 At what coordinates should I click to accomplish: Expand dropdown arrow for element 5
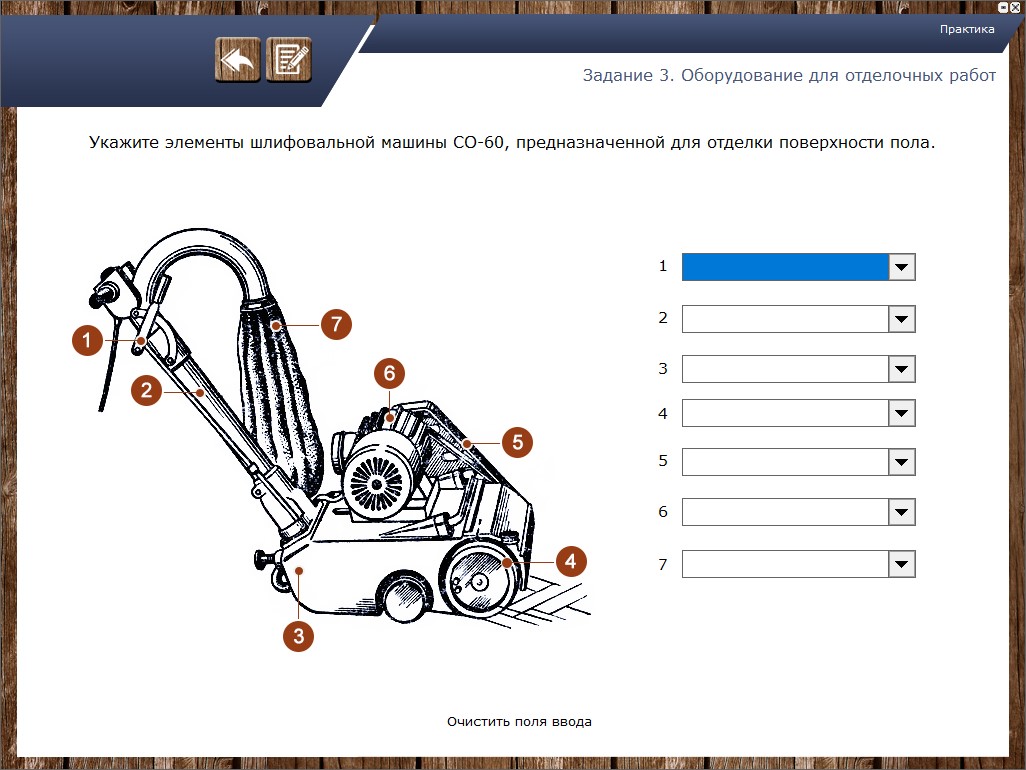[x=901, y=462]
